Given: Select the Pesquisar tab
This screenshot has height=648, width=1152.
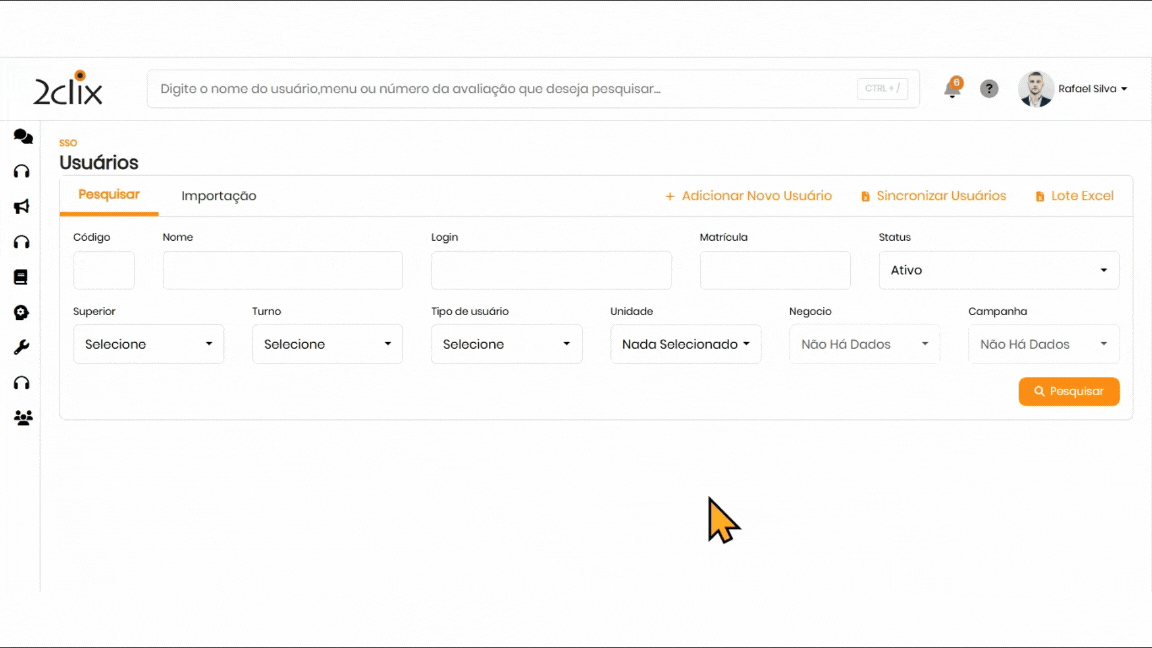Looking at the screenshot, I should (109, 195).
